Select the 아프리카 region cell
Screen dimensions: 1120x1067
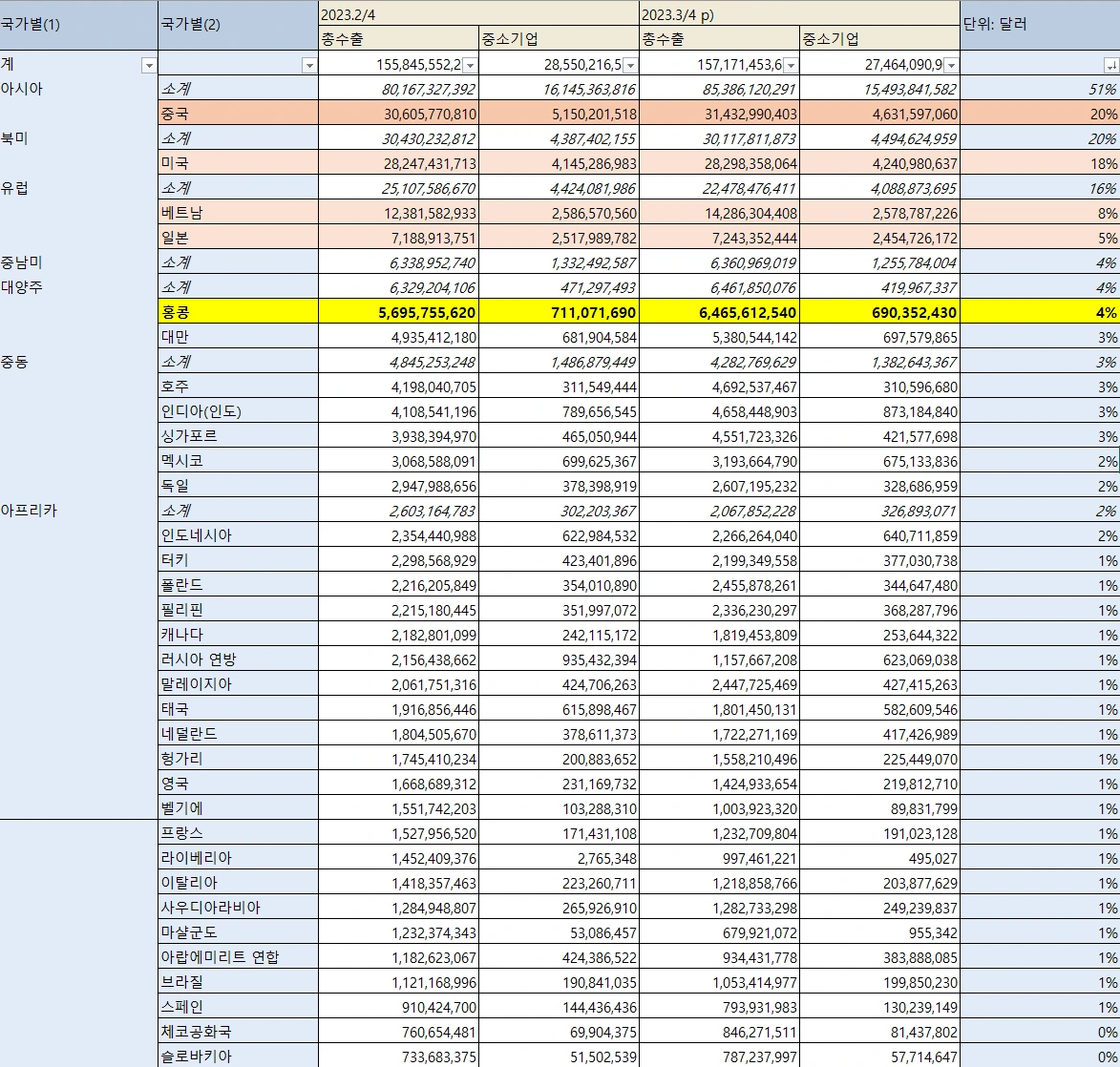click(78, 510)
